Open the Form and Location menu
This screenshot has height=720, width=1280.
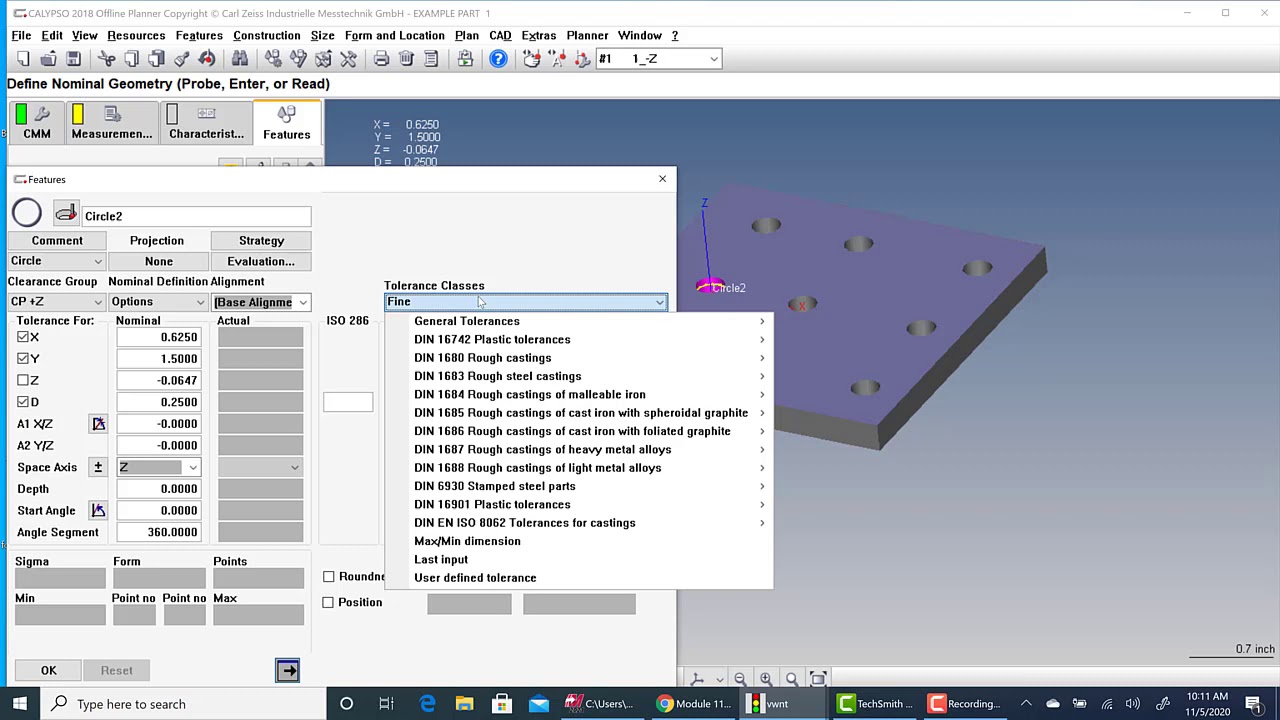coord(395,36)
